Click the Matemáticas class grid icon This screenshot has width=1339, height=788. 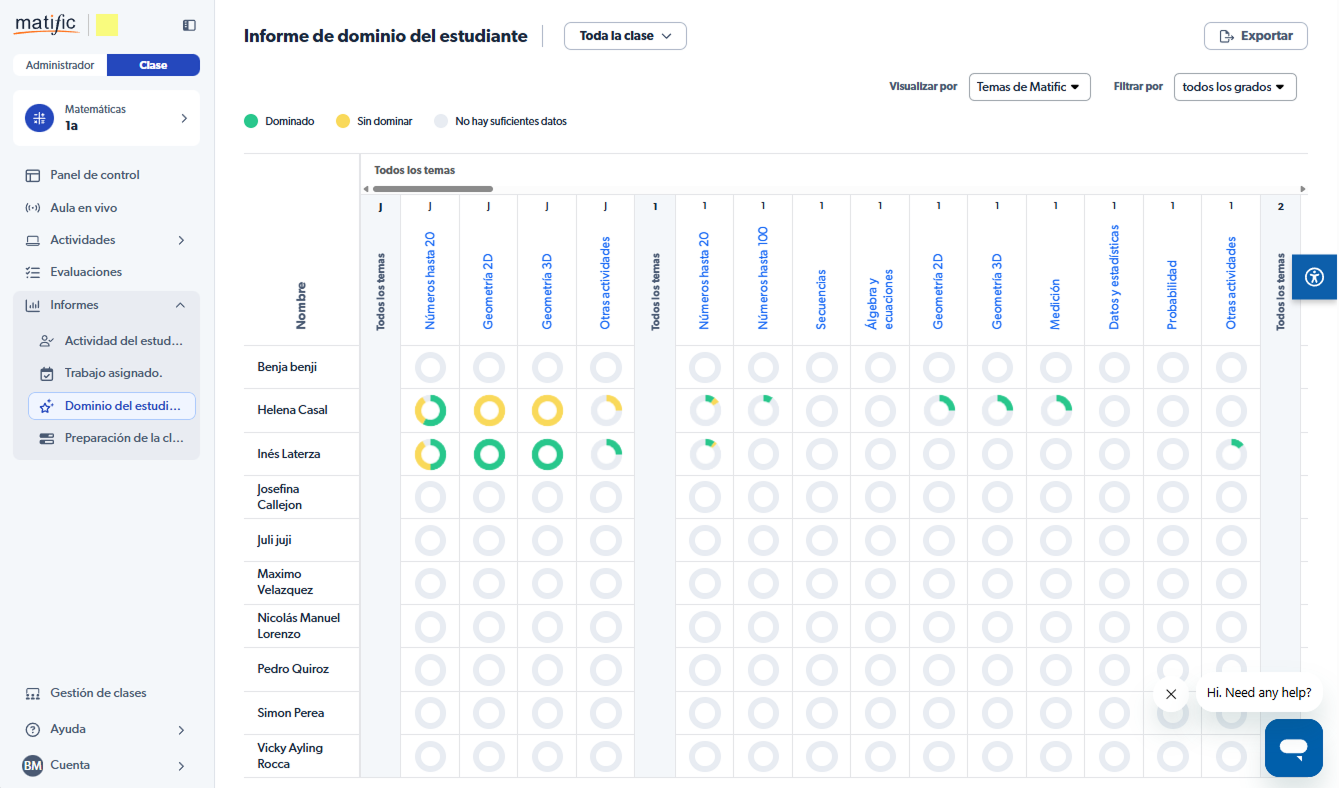tap(39, 118)
